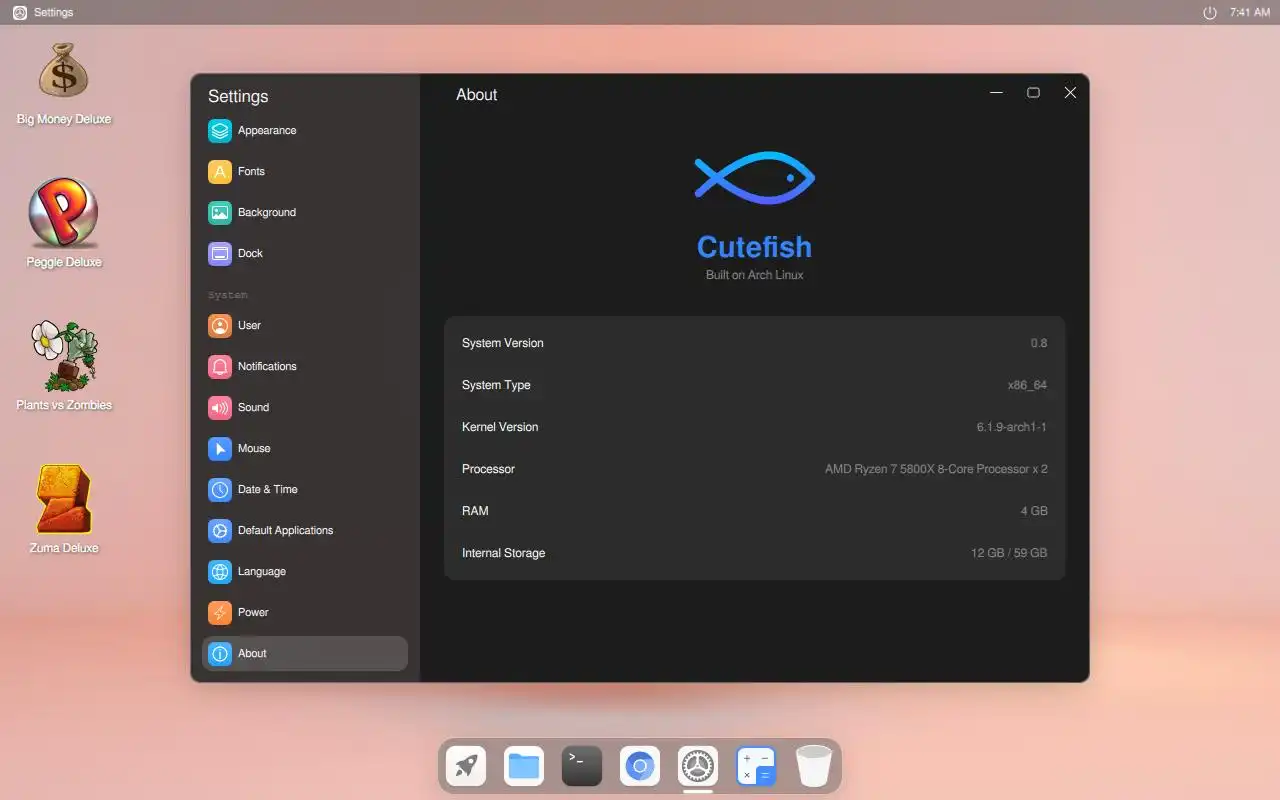This screenshot has width=1280, height=800.
Task: Click the Background picture icon in sidebar
Action: coord(220,213)
